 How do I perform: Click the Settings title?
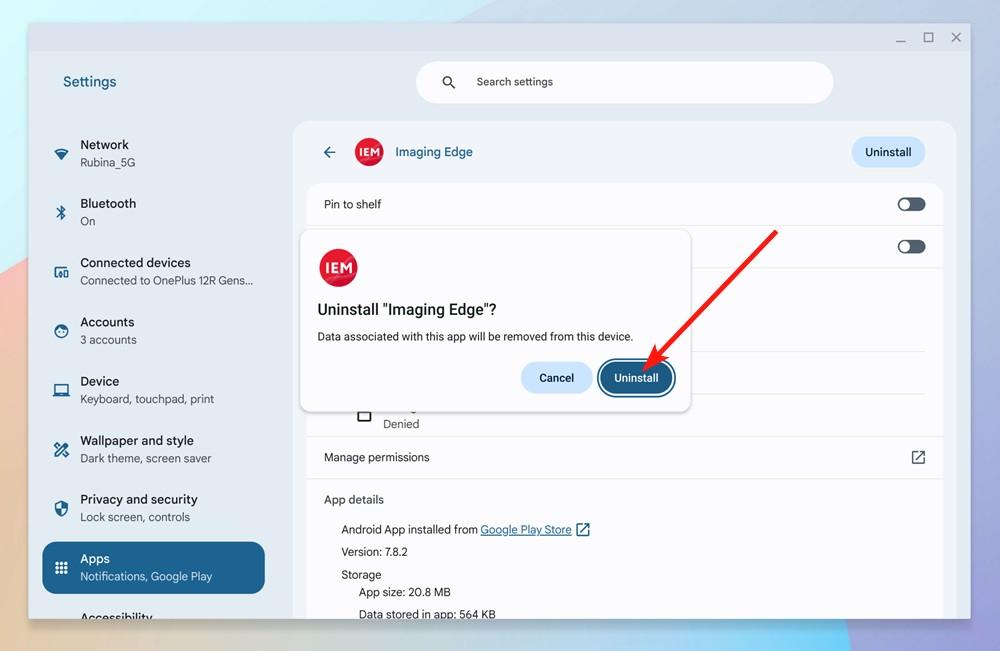[89, 82]
